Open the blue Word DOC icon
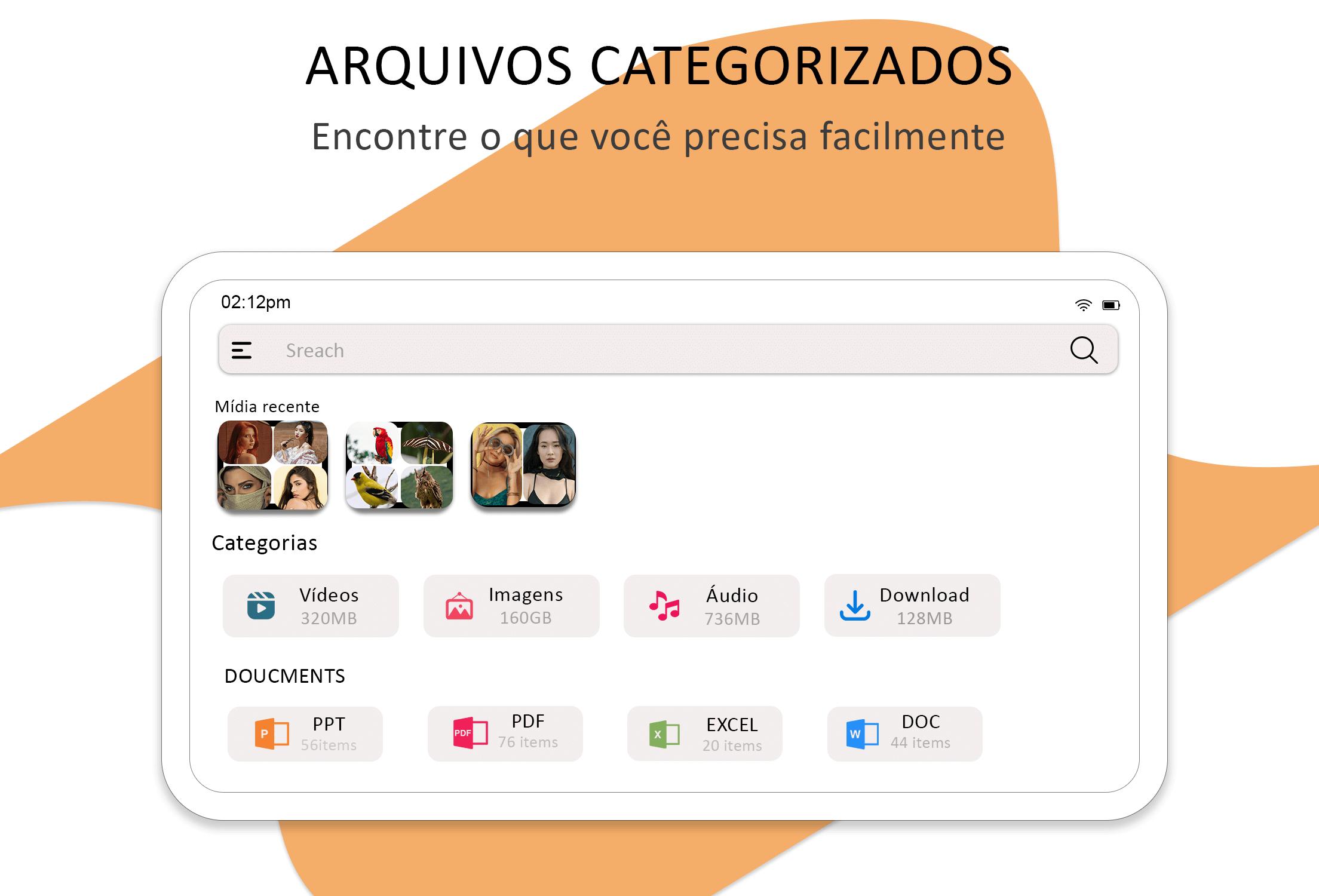Screen dimensions: 1319x896 click(862, 734)
